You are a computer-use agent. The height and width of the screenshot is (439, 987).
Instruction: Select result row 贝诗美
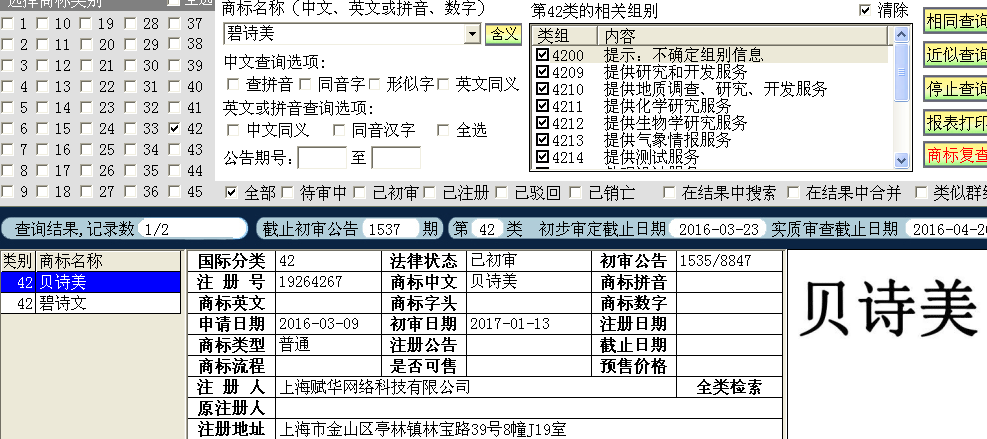(x=91, y=282)
